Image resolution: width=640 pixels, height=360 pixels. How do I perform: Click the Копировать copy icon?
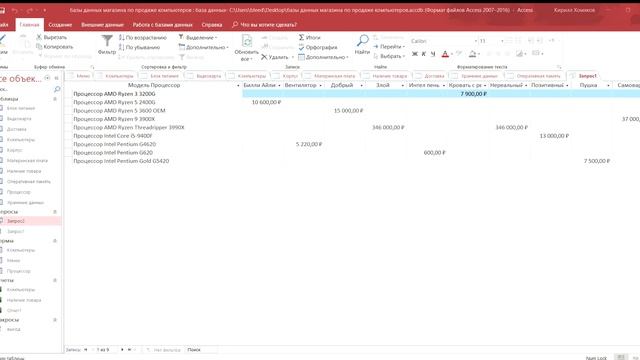pos(39,47)
